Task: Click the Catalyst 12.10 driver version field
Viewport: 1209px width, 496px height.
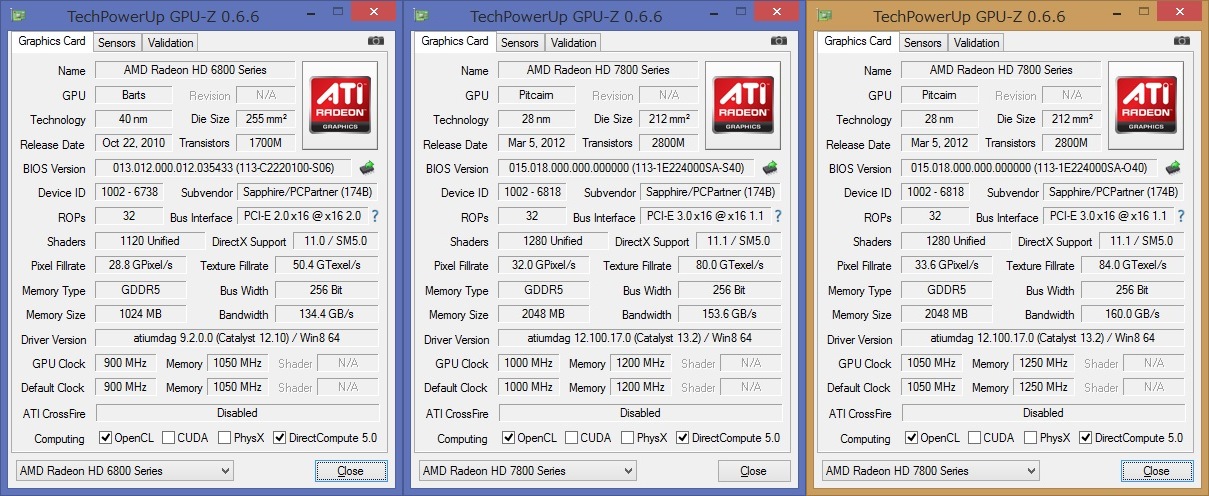Action: click(x=237, y=338)
